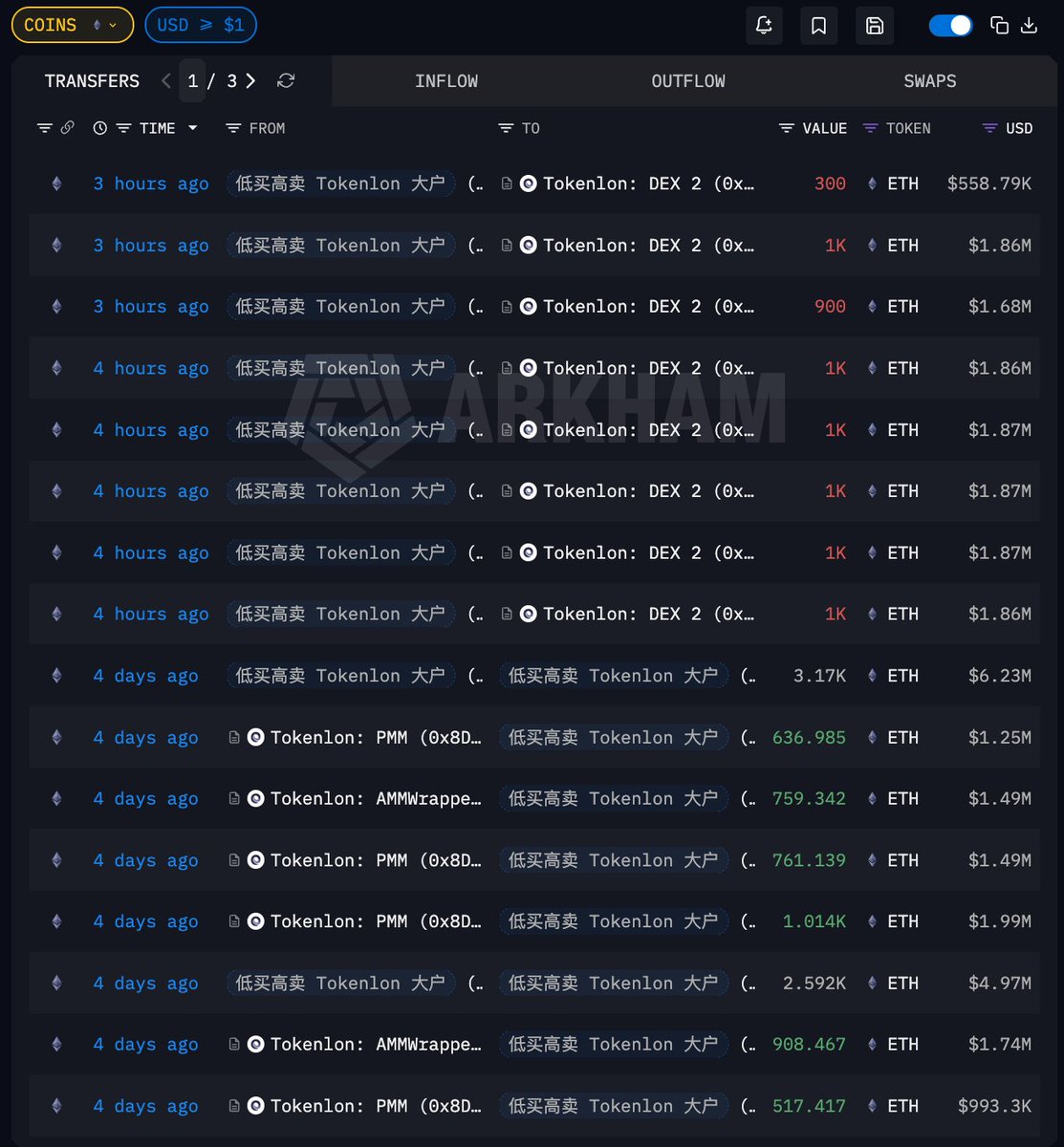The height and width of the screenshot is (1147, 1064).
Task: Click the chain filter icon in header
Action: tap(45, 128)
